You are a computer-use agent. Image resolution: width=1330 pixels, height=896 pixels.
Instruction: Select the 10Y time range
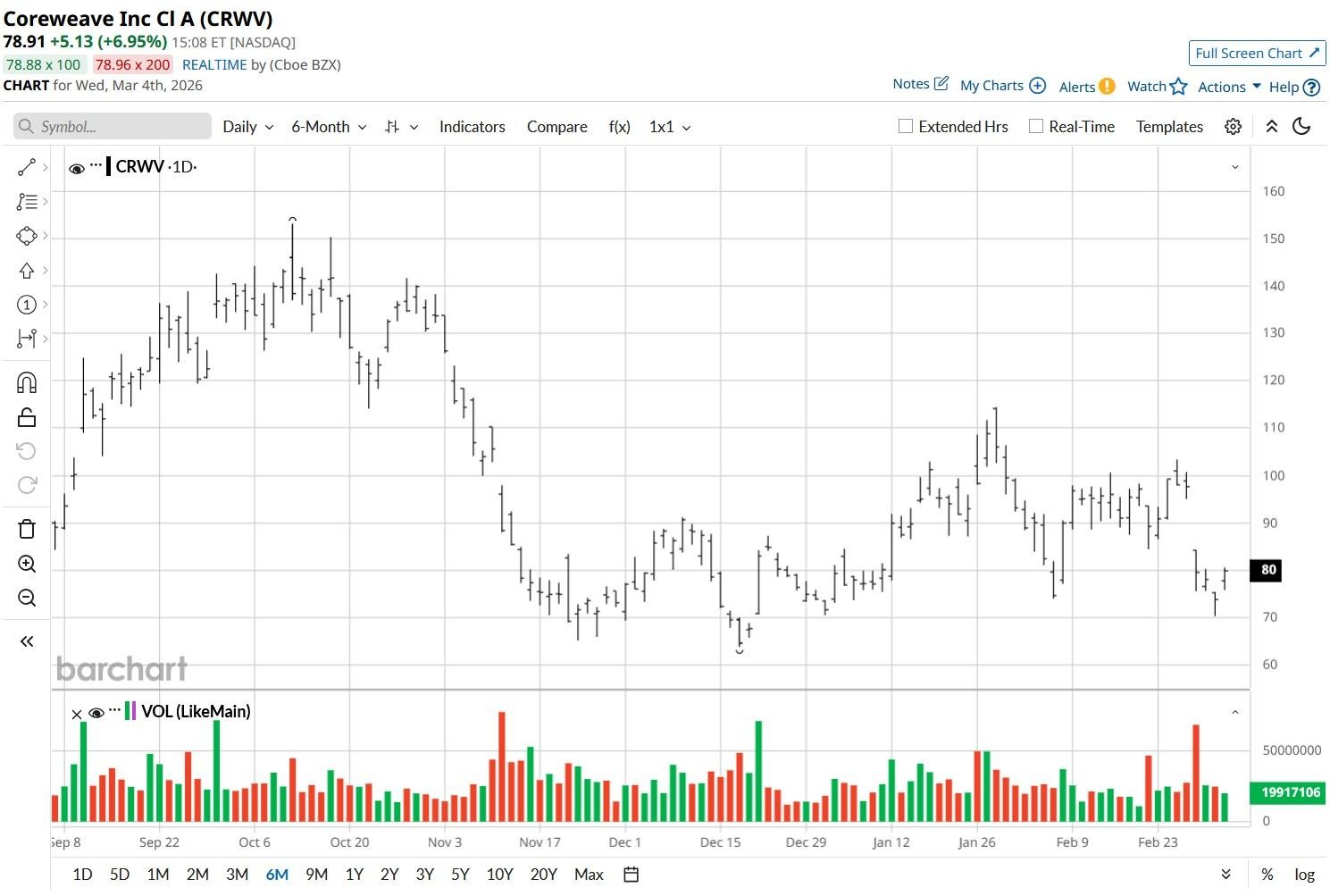click(499, 875)
